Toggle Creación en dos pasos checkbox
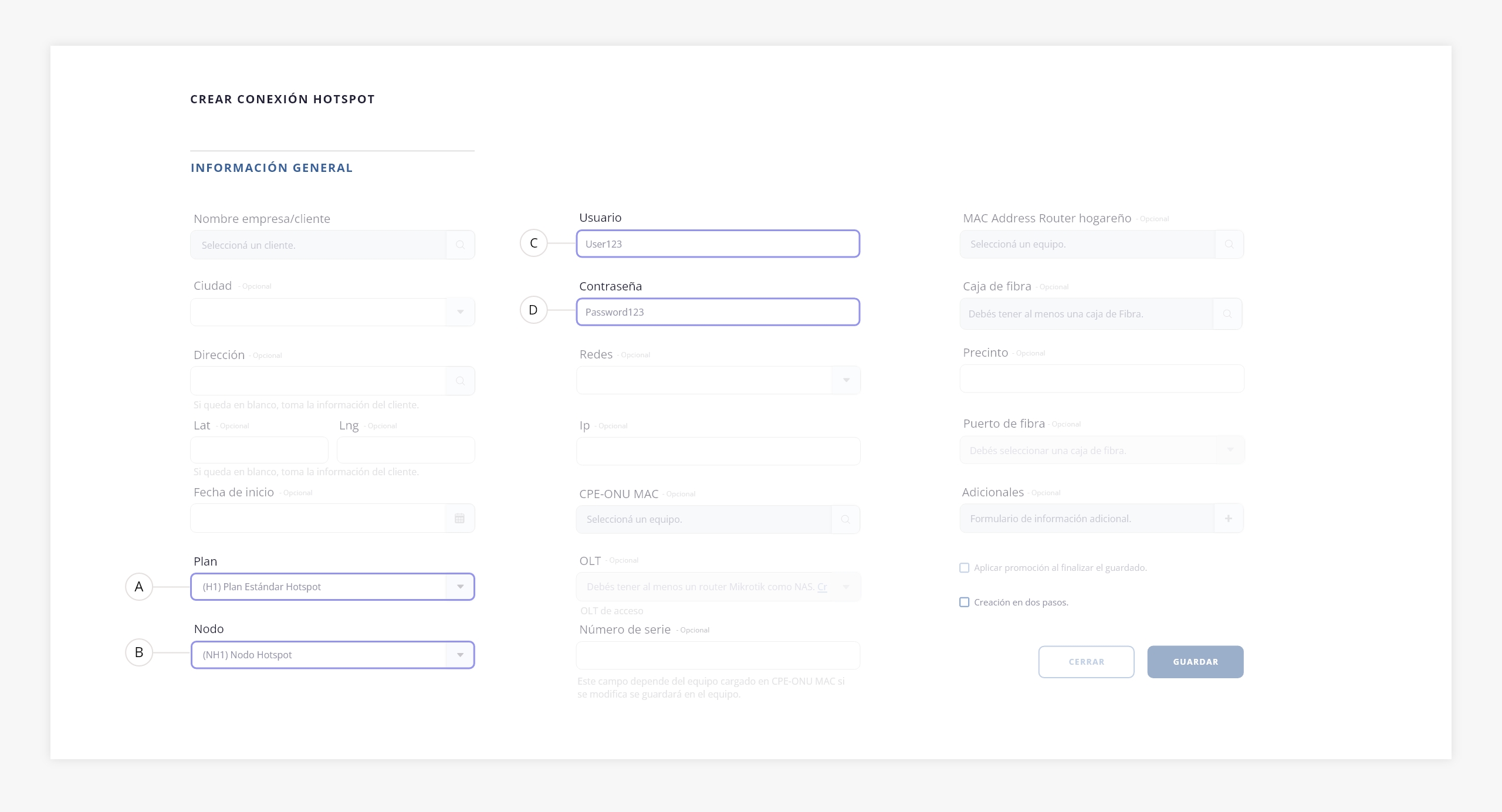This screenshot has height=812, width=1502. coord(964,602)
